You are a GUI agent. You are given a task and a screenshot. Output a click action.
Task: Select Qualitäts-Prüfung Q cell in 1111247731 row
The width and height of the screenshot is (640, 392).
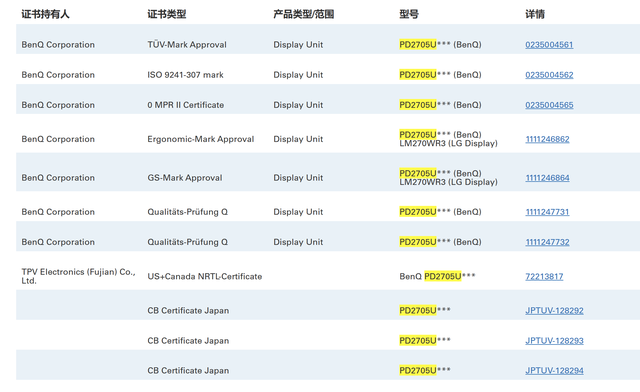tap(187, 212)
